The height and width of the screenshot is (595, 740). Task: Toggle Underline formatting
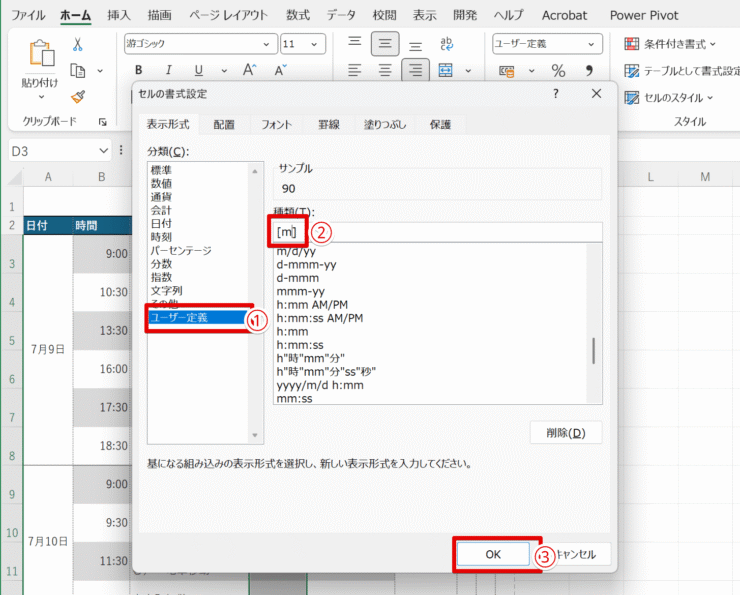pyautogui.click(x=199, y=70)
